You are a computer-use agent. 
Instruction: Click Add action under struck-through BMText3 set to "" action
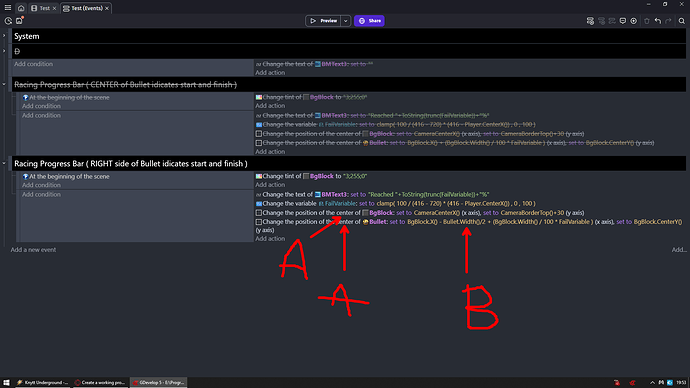point(270,73)
